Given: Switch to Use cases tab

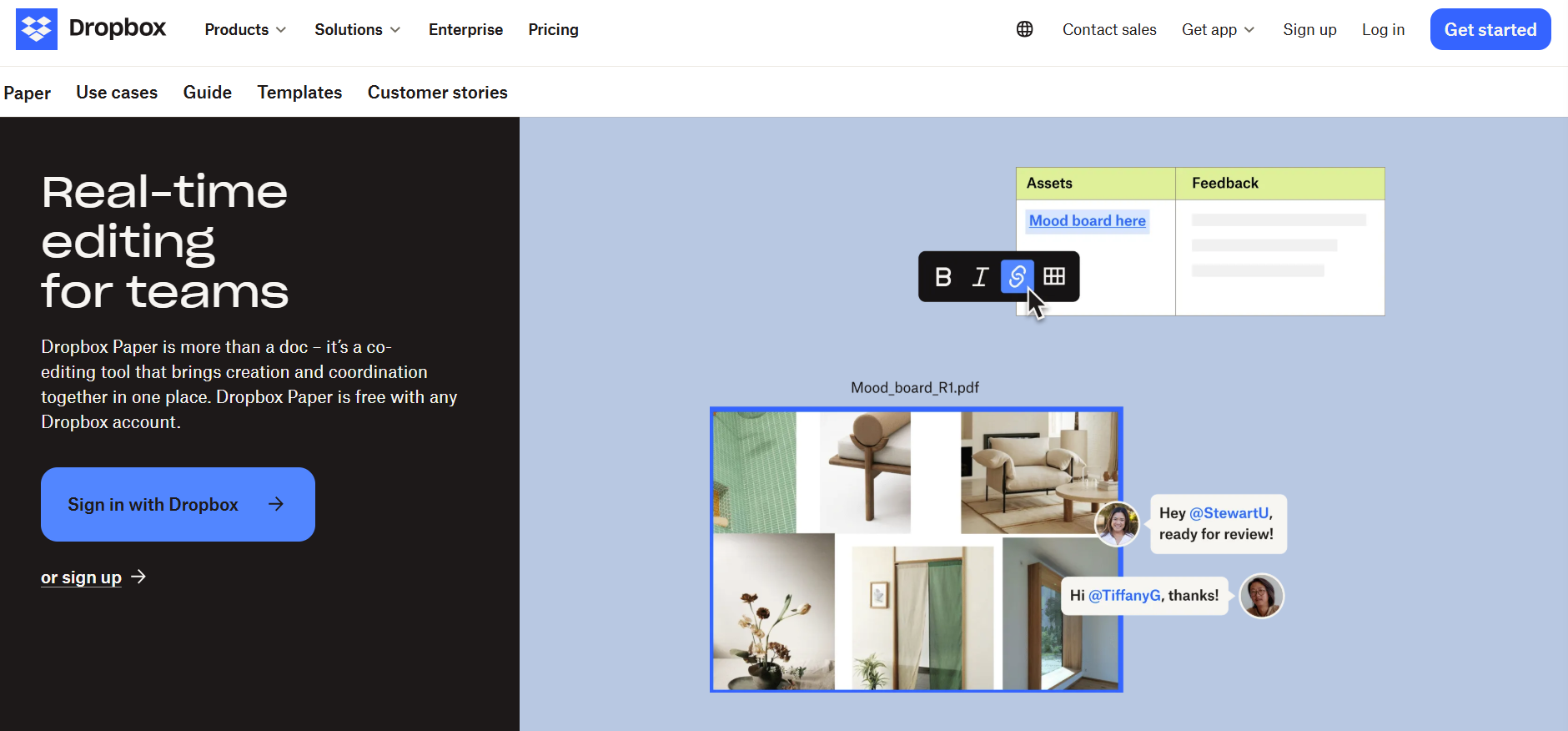Looking at the screenshot, I should (x=117, y=92).
